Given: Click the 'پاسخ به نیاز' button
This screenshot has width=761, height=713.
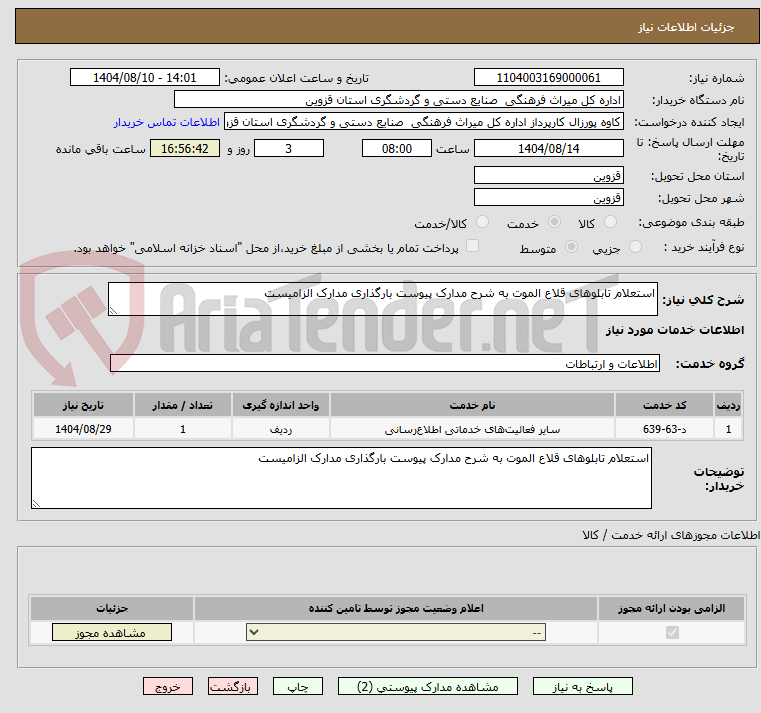Looking at the screenshot, I should [583, 687].
